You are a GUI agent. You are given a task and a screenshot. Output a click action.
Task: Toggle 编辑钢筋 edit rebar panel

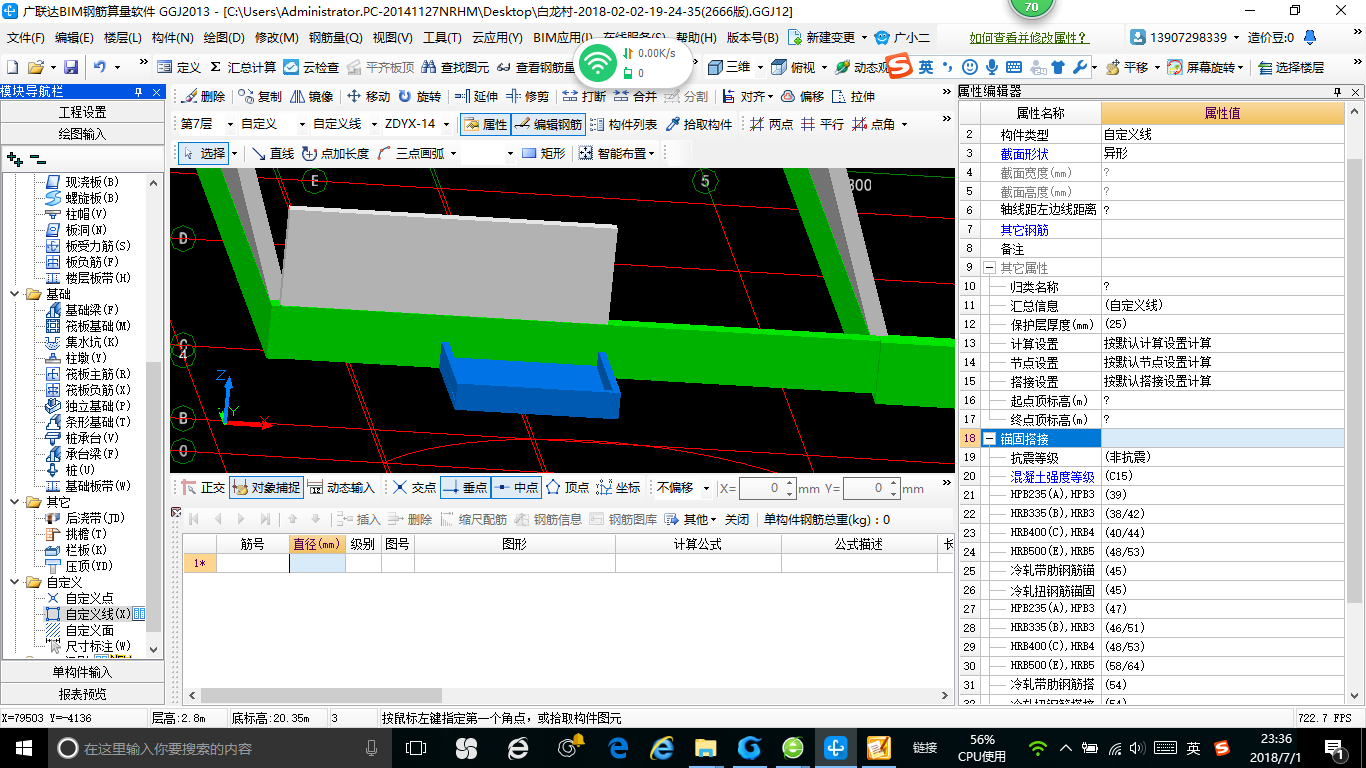click(548, 124)
